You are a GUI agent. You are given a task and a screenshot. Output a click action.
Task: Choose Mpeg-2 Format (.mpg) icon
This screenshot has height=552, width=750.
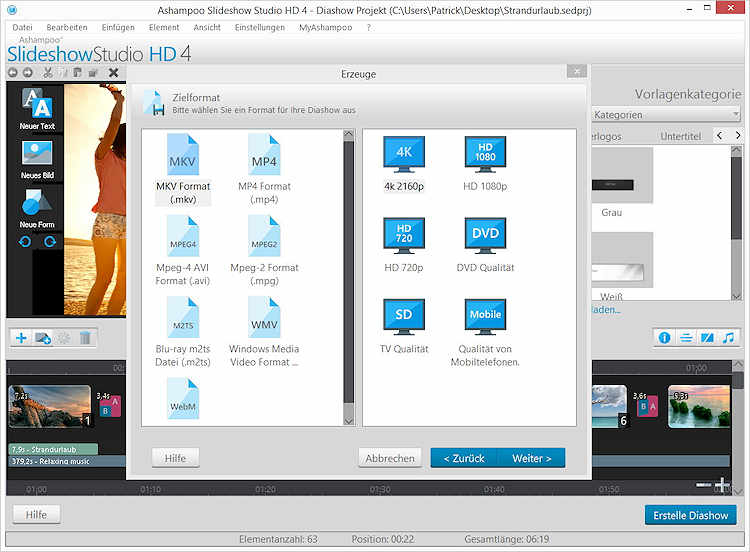tap(264, 236)
